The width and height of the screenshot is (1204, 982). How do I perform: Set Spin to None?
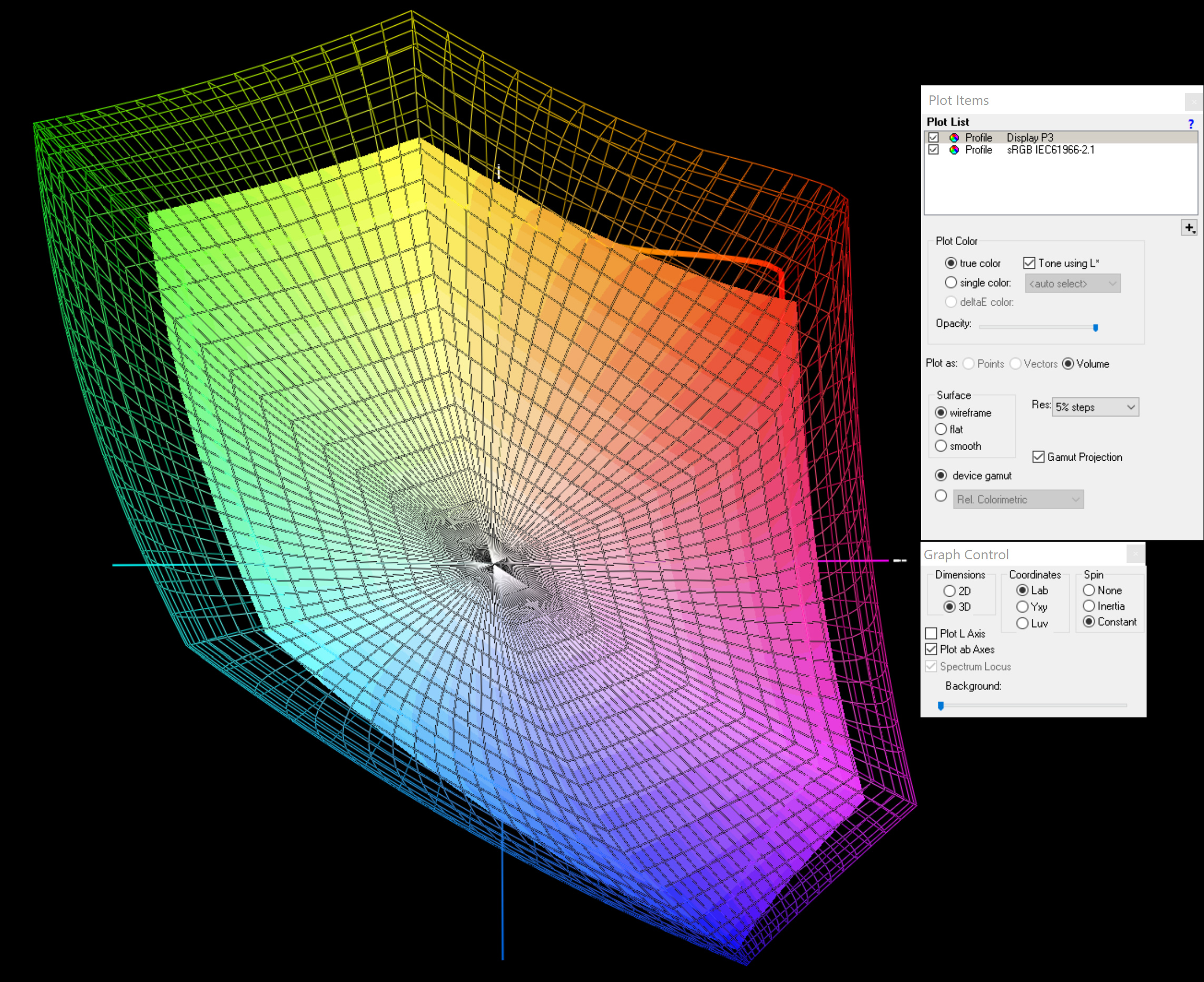1089,590
